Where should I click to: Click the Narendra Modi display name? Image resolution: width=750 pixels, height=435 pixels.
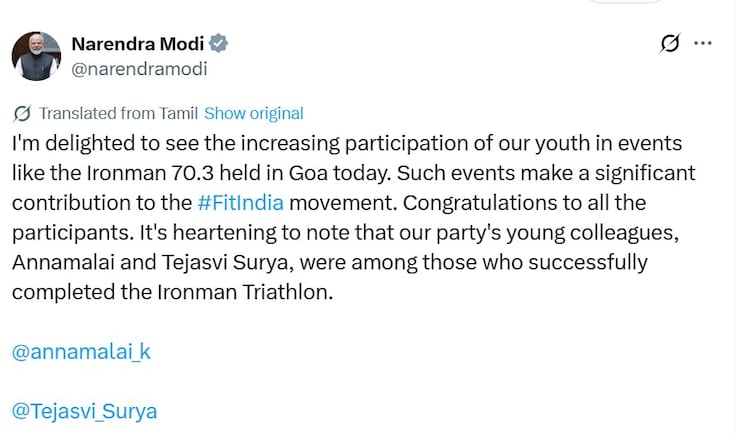138,44
